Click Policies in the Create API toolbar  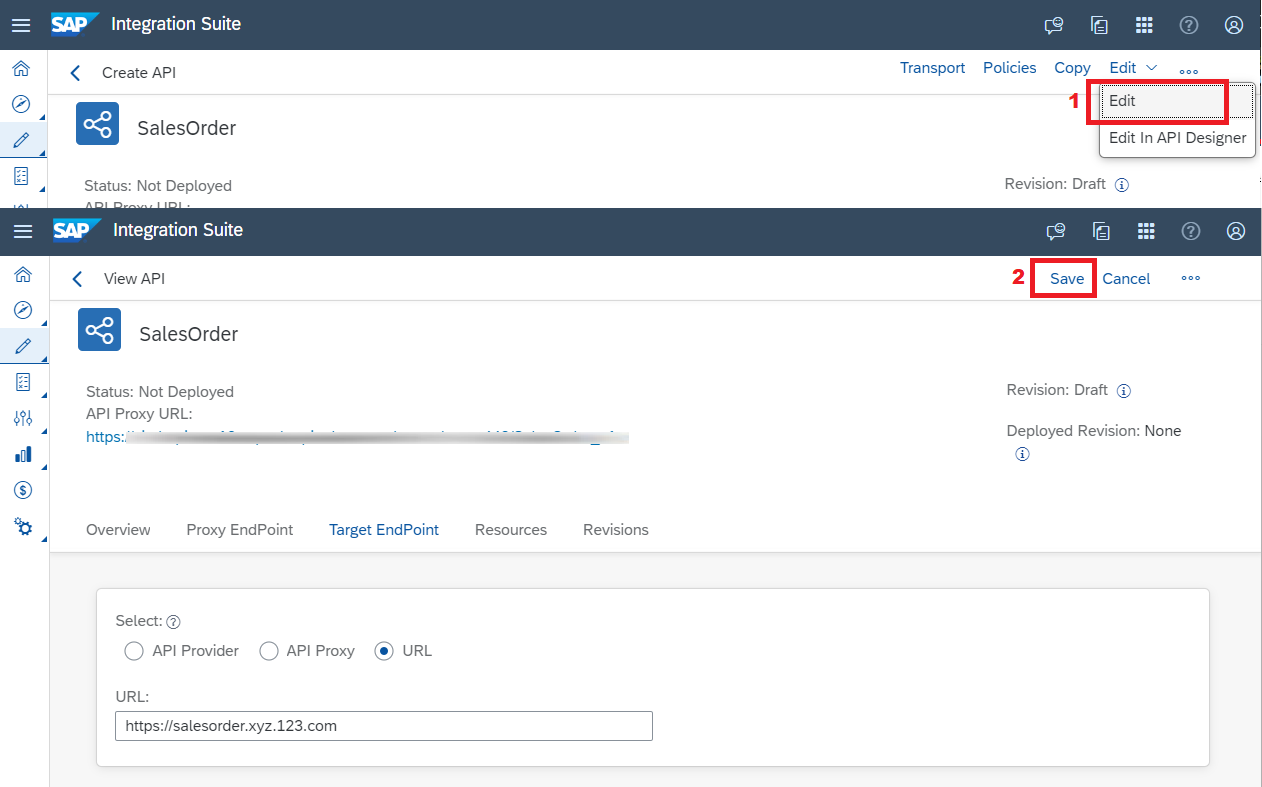tap(1010, 68)
